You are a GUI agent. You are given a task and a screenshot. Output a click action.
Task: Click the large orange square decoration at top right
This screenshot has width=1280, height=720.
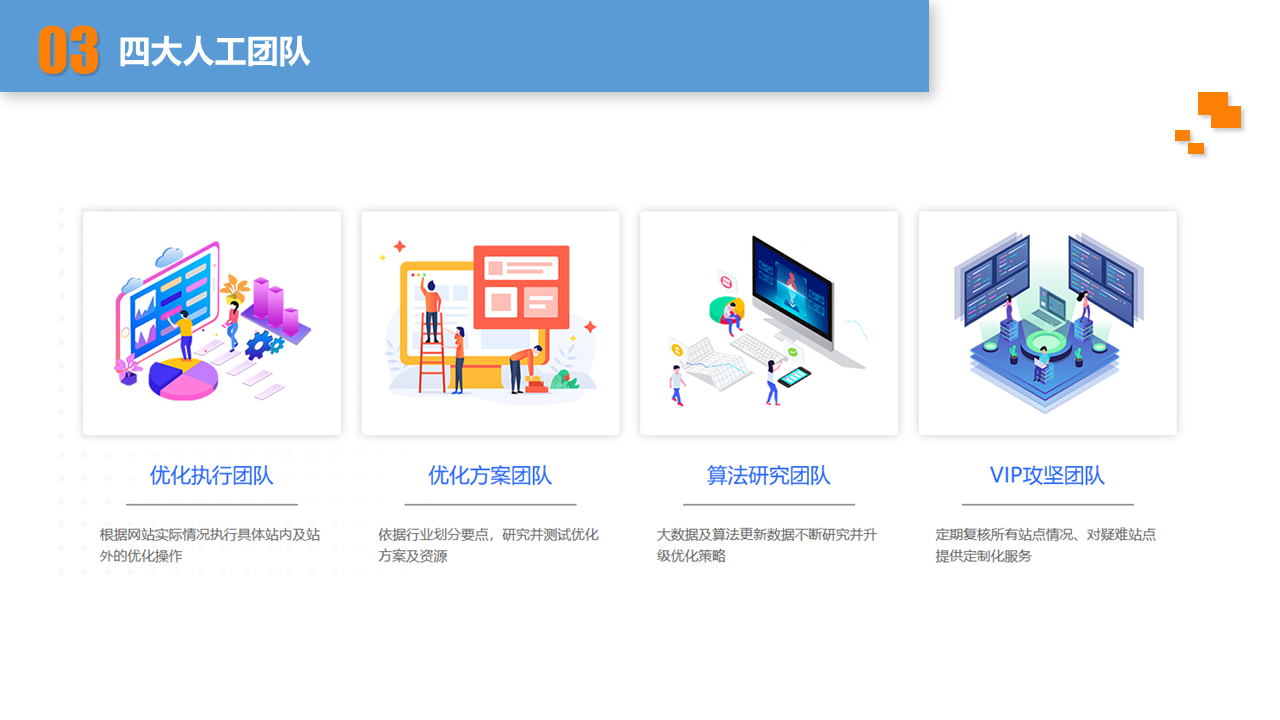1219,110
